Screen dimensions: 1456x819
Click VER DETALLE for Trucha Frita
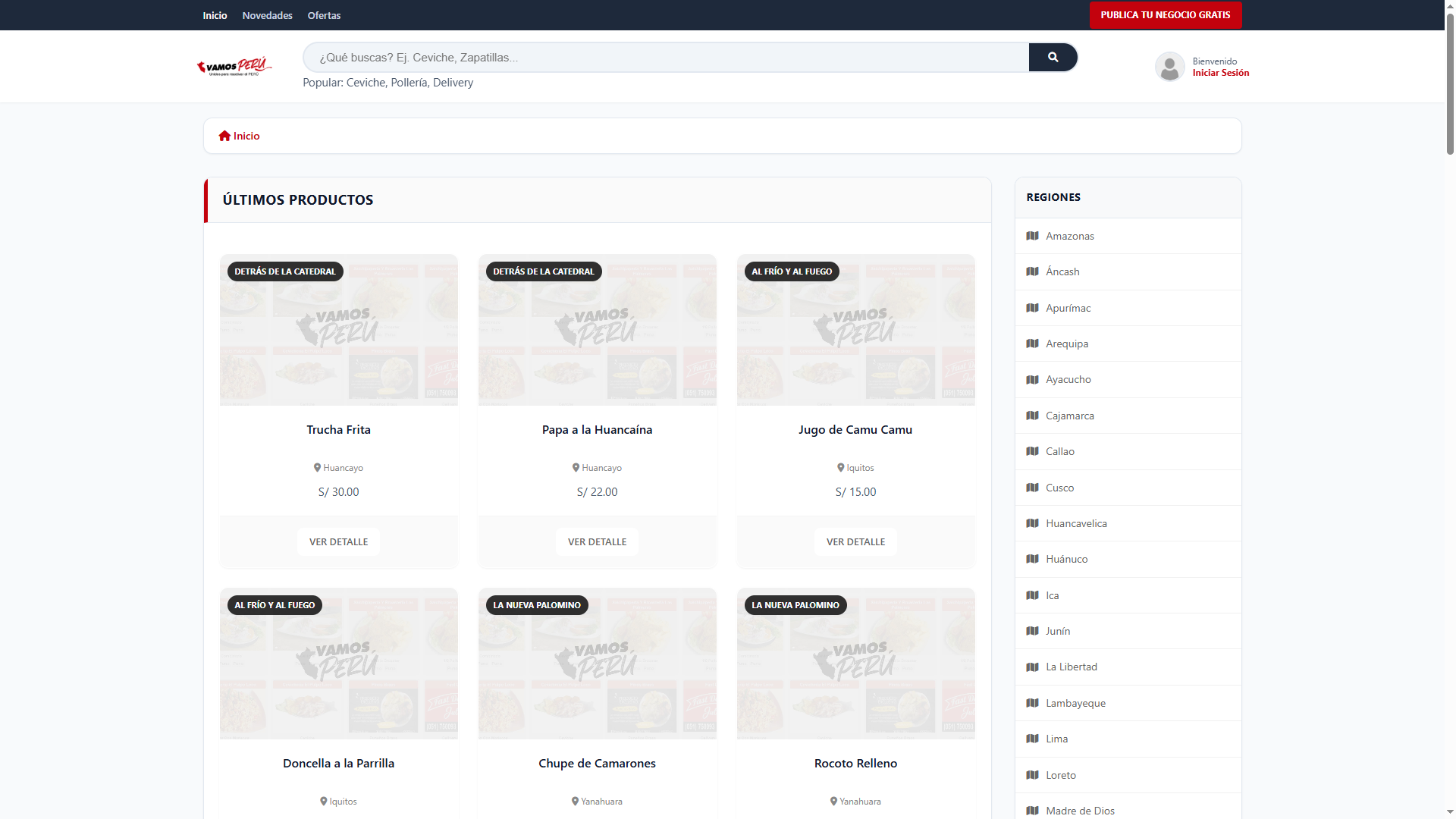[338, 542]
